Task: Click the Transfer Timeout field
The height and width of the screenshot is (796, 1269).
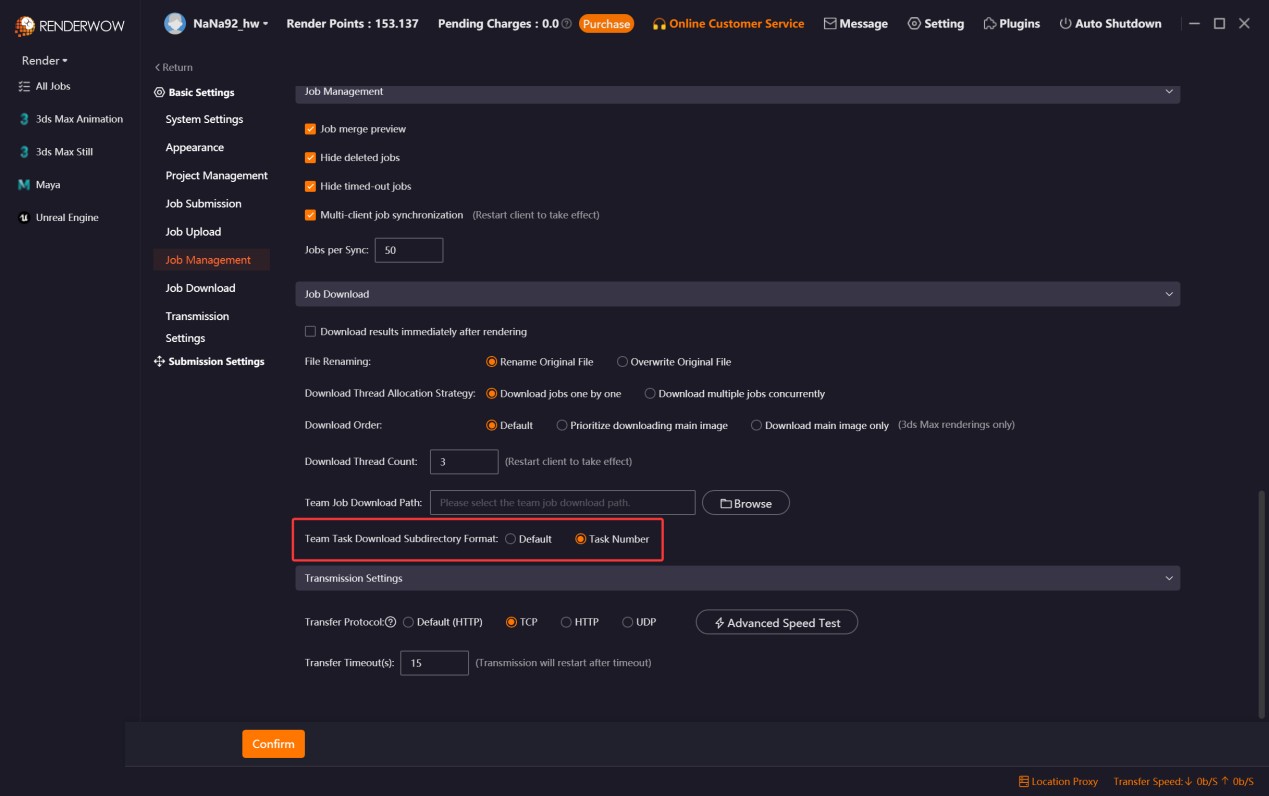Action: point(434,663)
